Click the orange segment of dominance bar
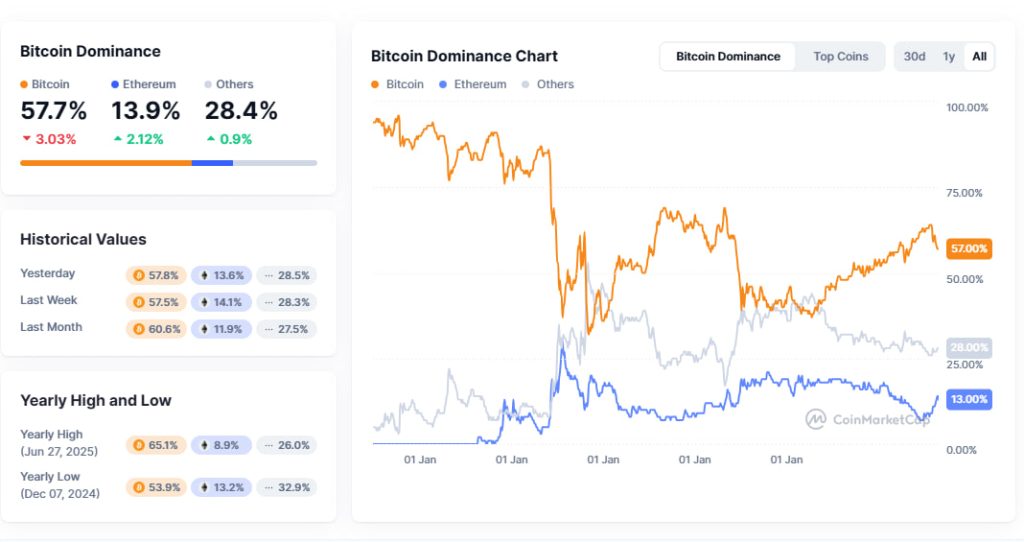Viewport: 1024px width, 542px height. pyautogui.click(x=105, y=162)
